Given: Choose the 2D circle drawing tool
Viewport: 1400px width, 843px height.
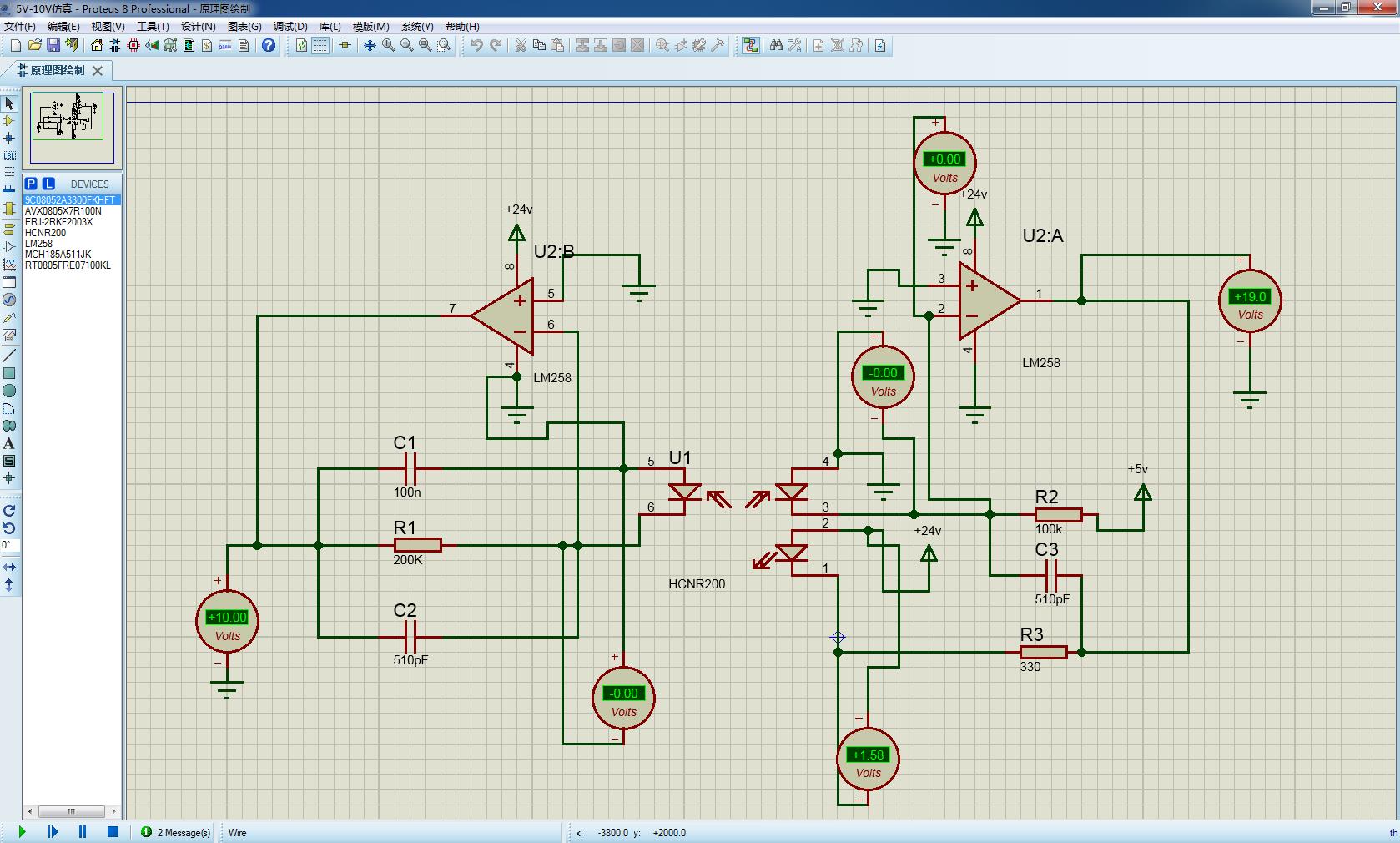Looking at the screenshot, I should (9, 391).
